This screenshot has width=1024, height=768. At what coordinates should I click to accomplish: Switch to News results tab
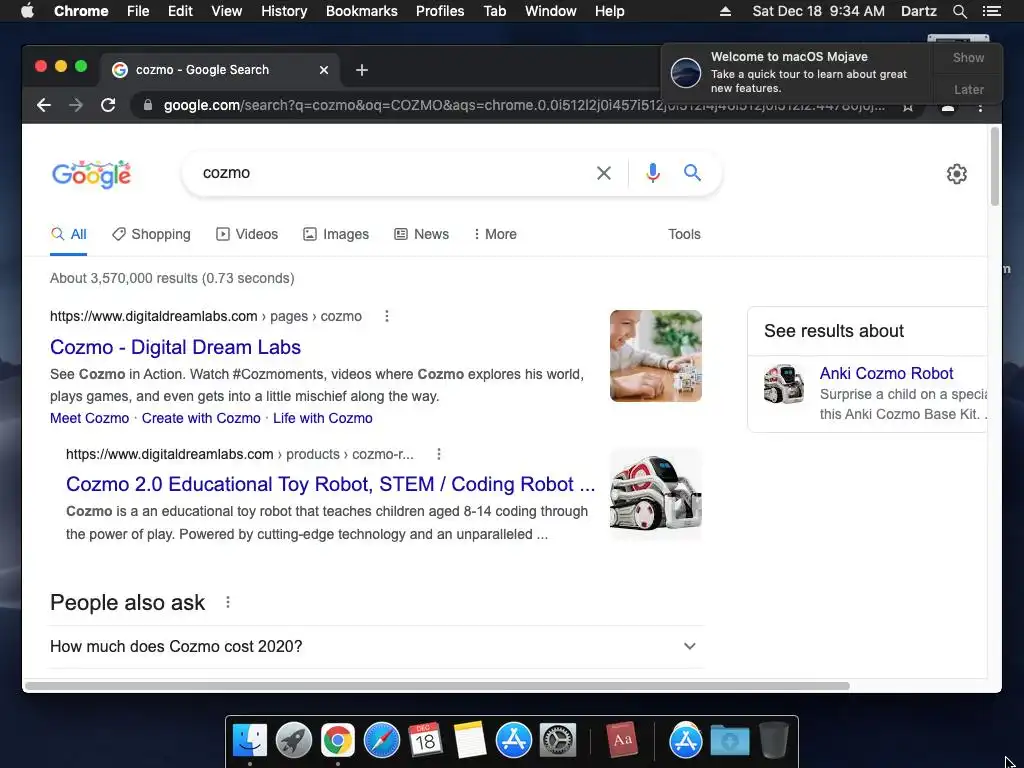421,234
